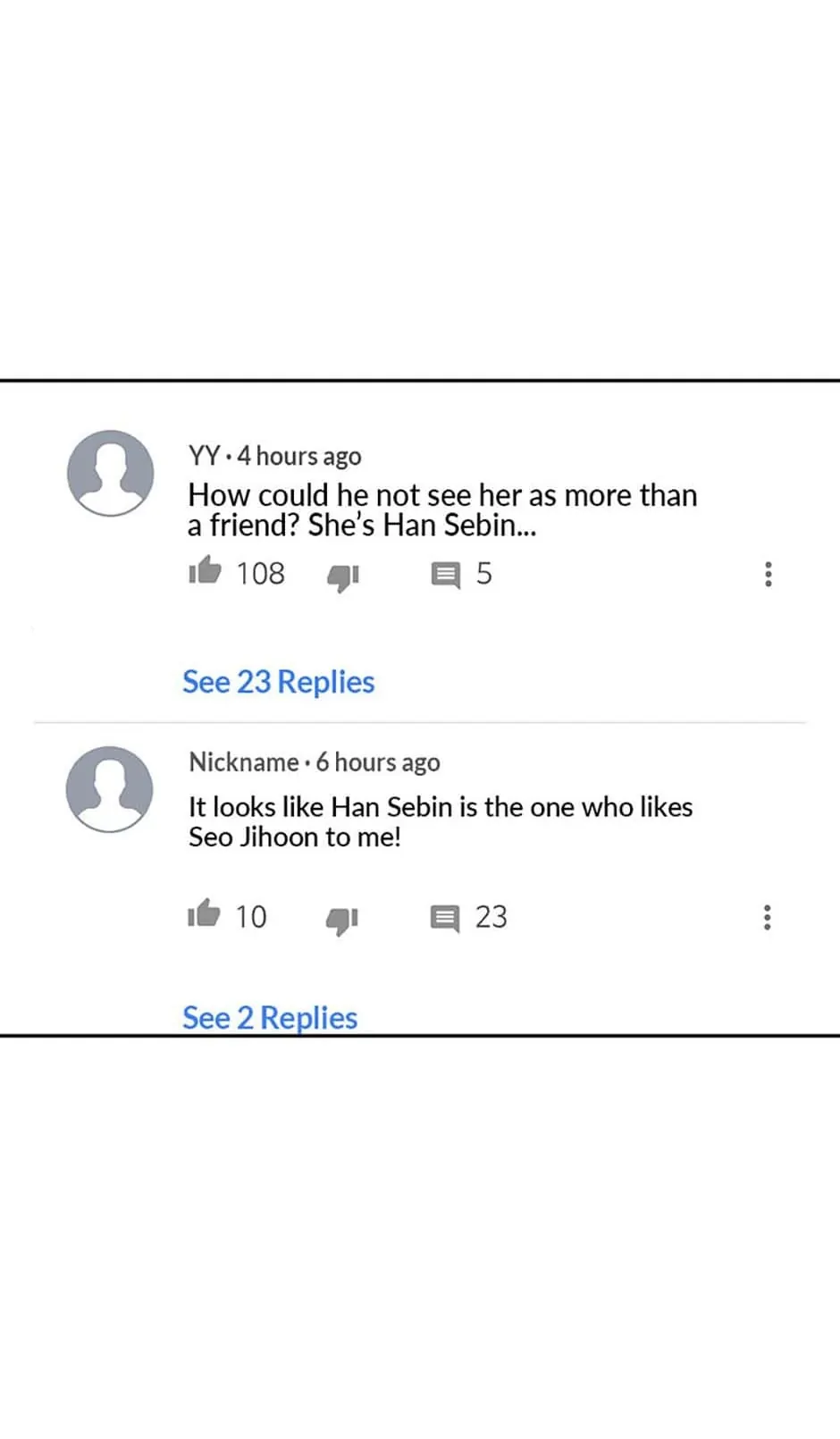Expand See 2 Replies
Image resolution: width=840 pixels, height=1439 pixels.
point(269,1017)
